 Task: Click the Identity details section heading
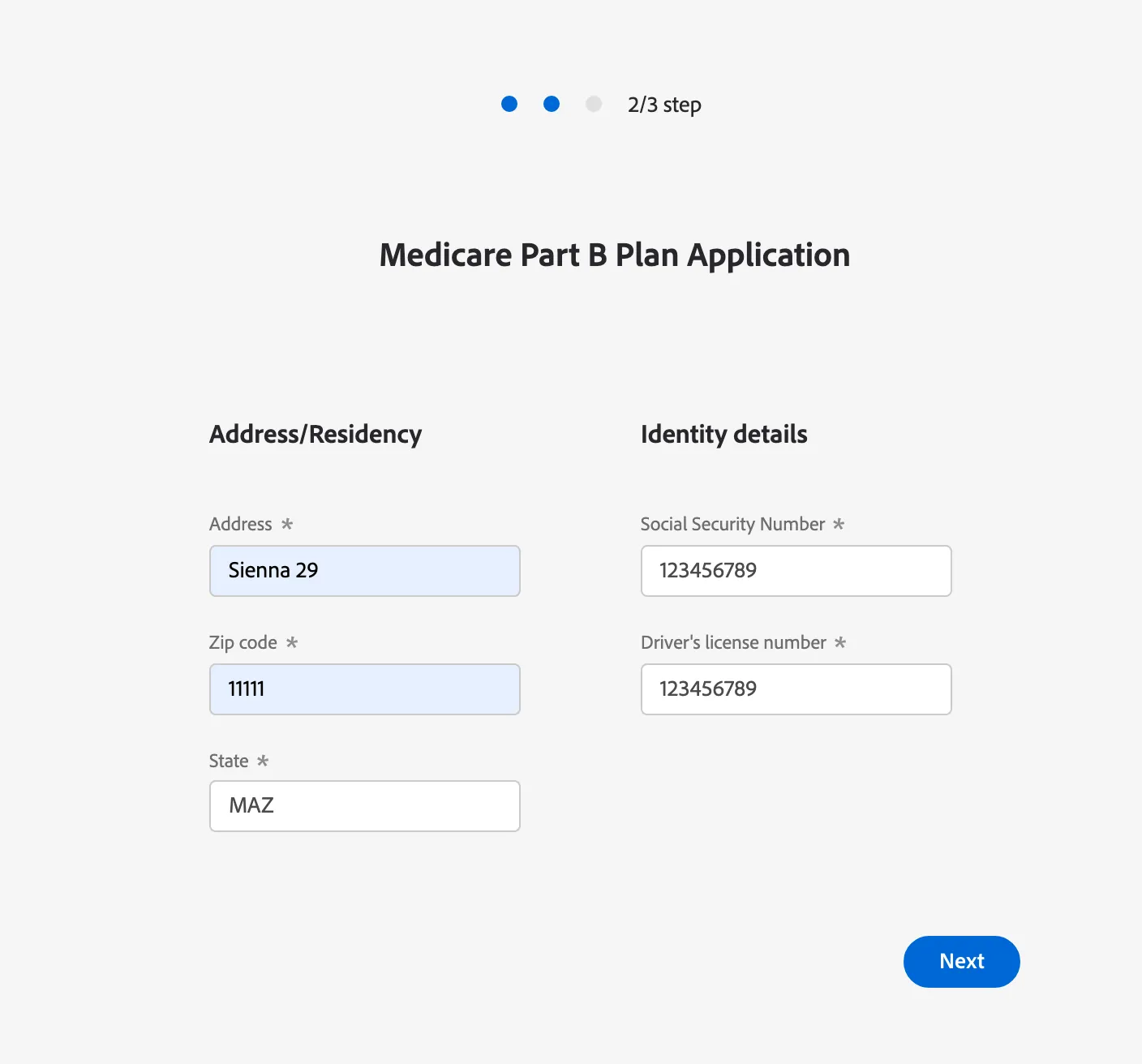[x=724, y=434]
